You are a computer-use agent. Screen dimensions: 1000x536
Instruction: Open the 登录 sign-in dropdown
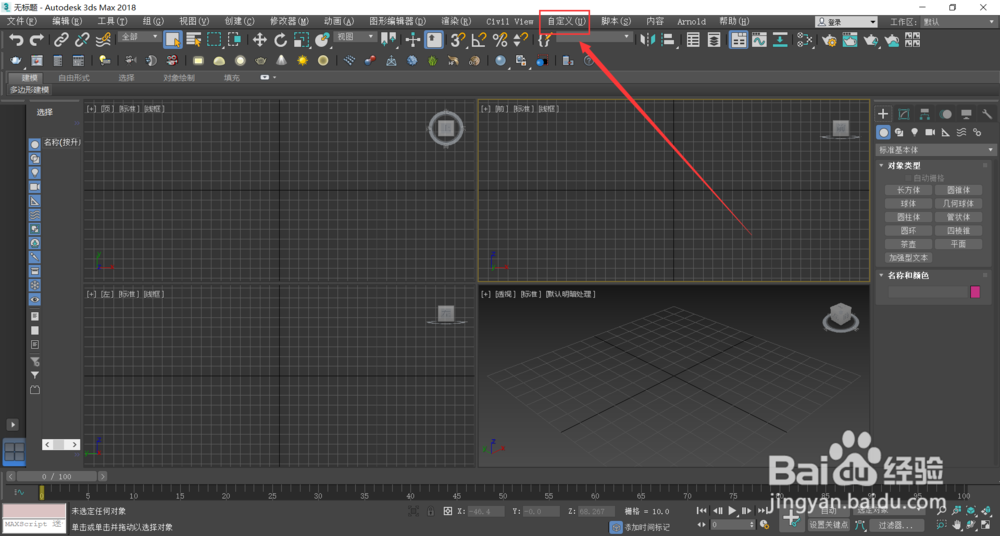point(846,22)
